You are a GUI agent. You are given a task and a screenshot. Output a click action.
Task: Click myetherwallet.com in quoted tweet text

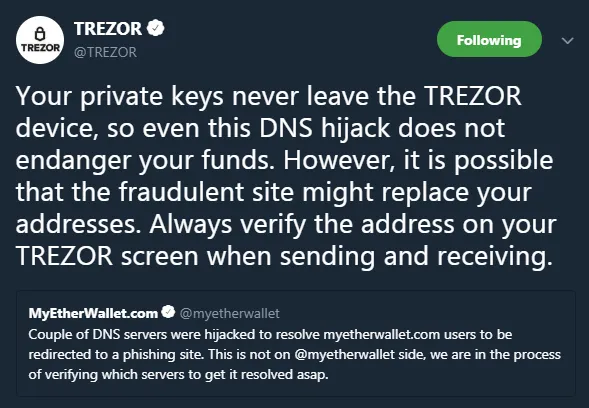pyautogui.click(x=381, y=334)
